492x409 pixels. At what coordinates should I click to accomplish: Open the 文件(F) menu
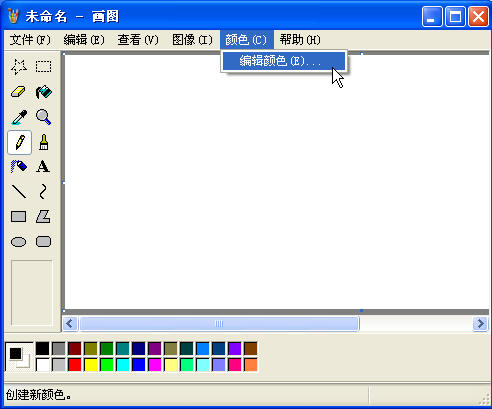pos(30,40)
